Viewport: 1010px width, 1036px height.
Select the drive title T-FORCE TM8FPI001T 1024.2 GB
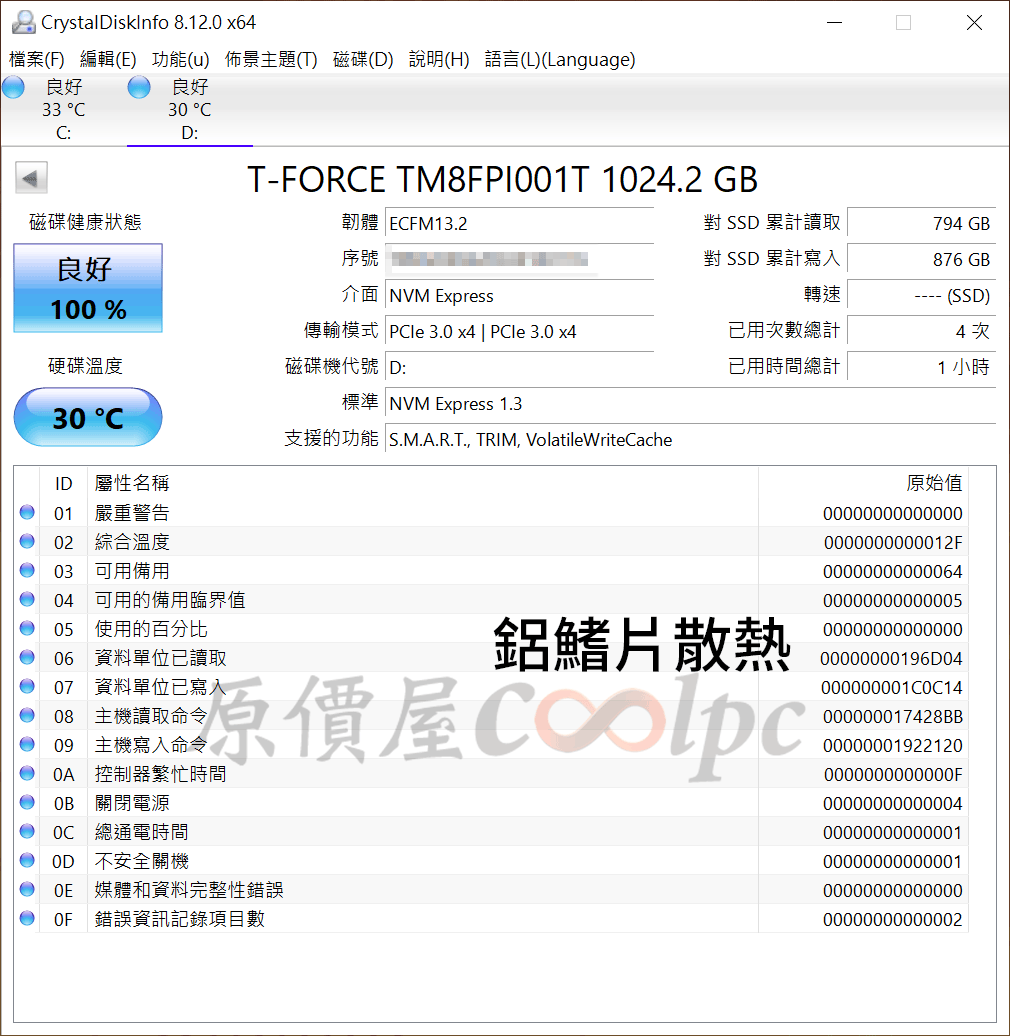pos(502,179)
